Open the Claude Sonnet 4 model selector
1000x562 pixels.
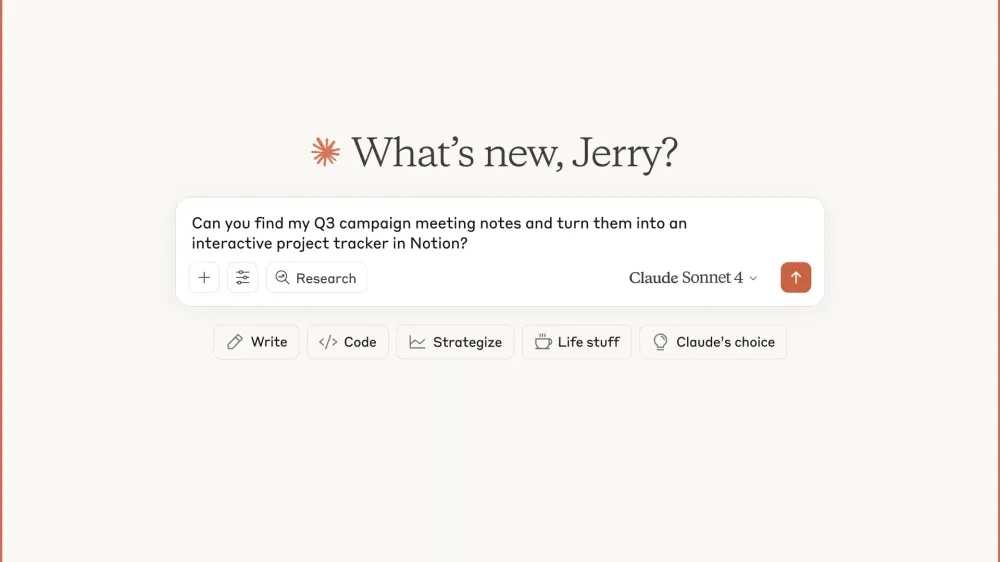(686, 278)
